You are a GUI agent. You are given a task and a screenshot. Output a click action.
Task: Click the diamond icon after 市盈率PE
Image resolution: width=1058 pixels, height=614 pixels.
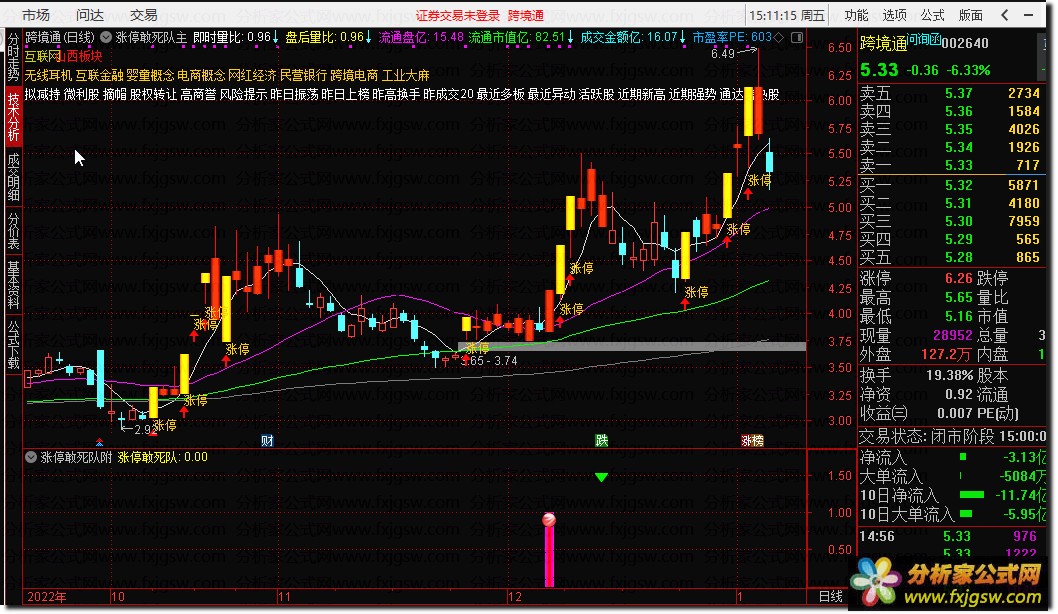point(779,37)
